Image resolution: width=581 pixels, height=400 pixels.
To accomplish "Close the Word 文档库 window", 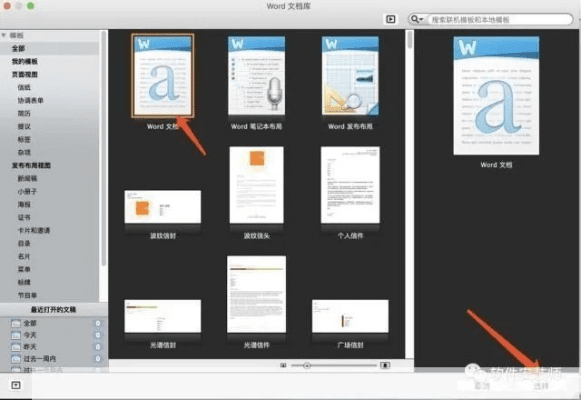I will coord(7,6).
